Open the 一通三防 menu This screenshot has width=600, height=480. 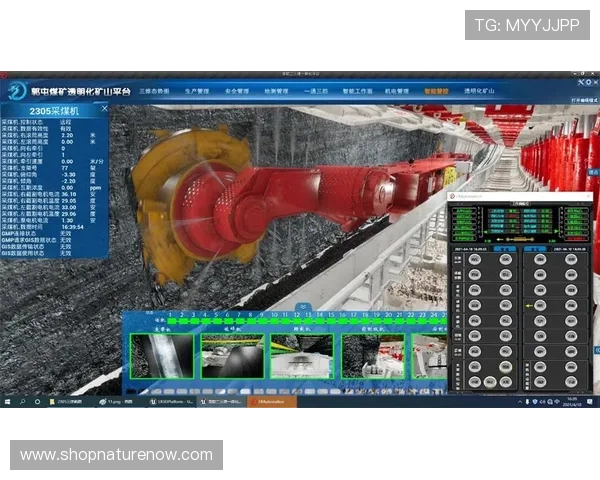[316, 91]
